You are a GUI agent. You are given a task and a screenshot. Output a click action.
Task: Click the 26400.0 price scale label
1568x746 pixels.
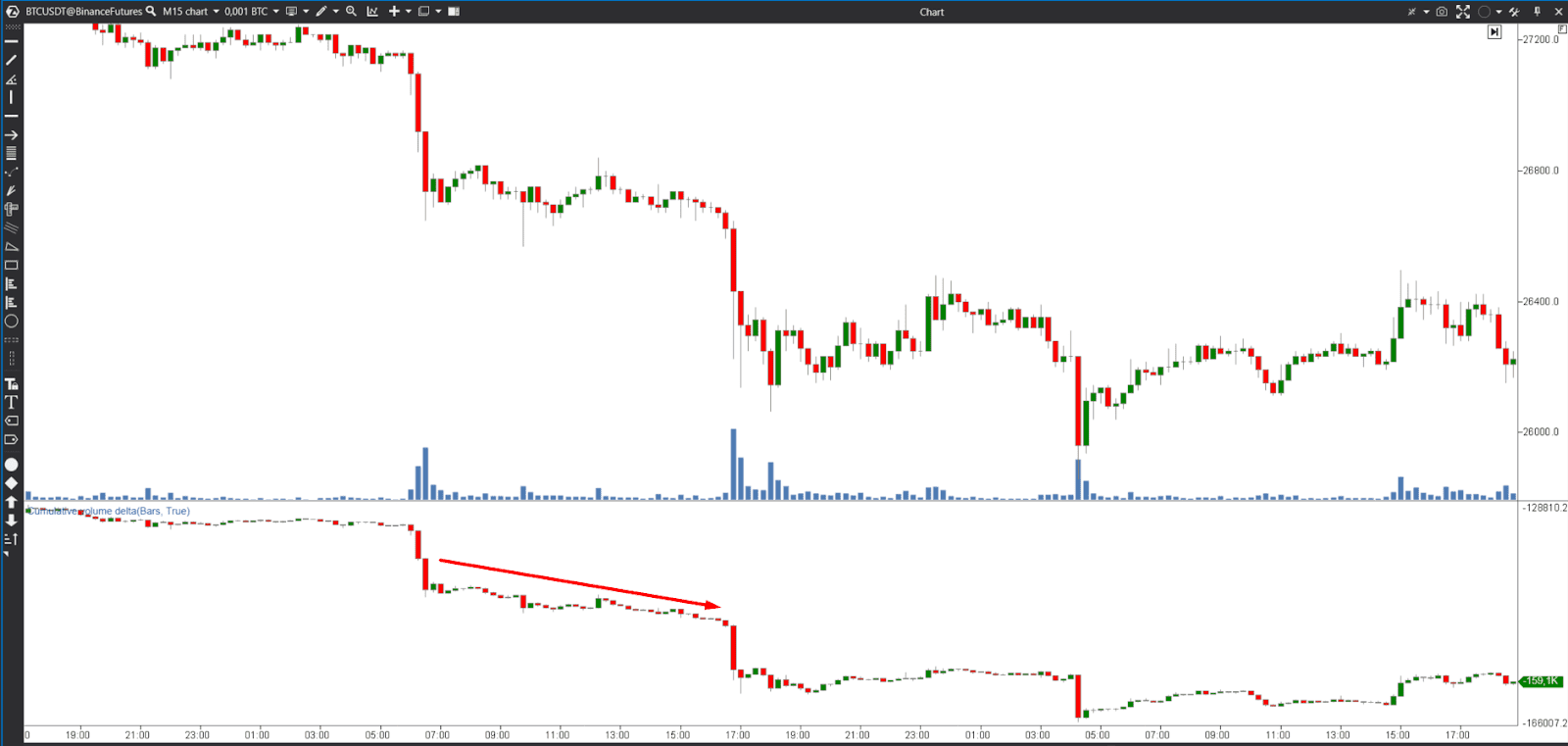click(1540, 301)
